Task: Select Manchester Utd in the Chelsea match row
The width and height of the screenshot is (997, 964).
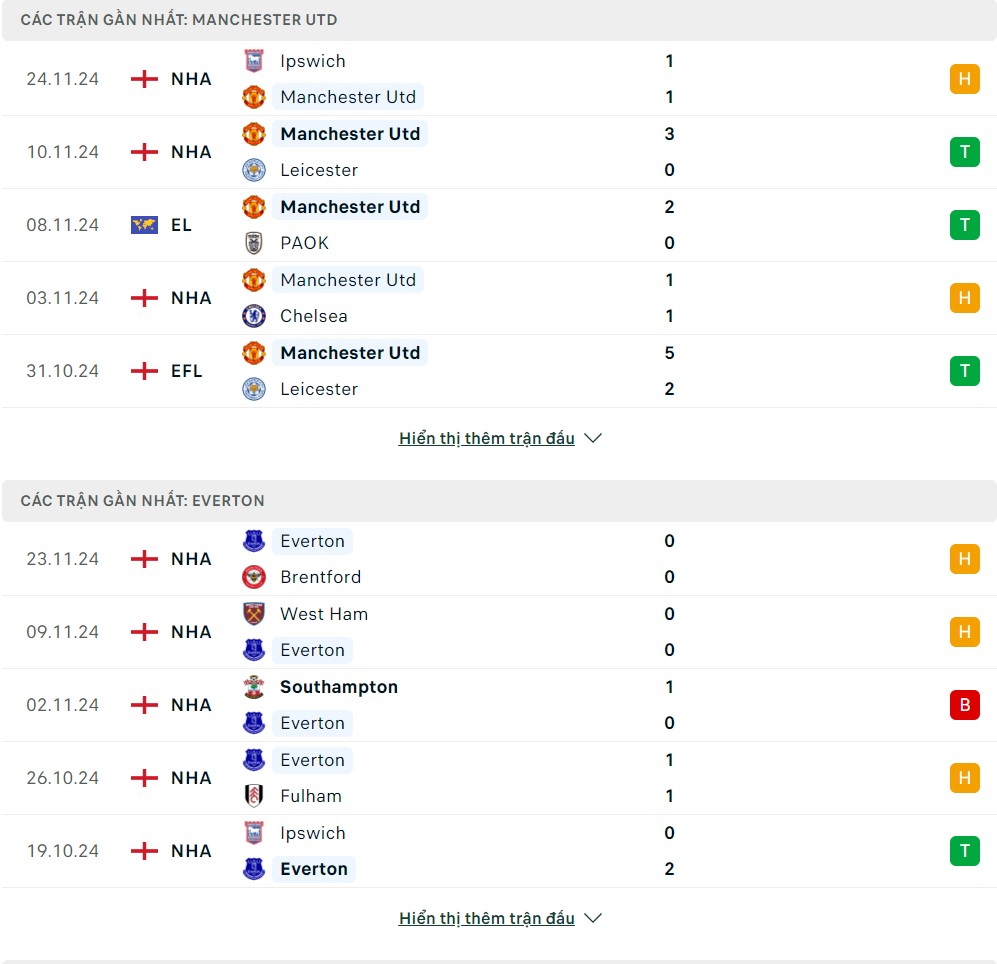Action: pos(347,280)
